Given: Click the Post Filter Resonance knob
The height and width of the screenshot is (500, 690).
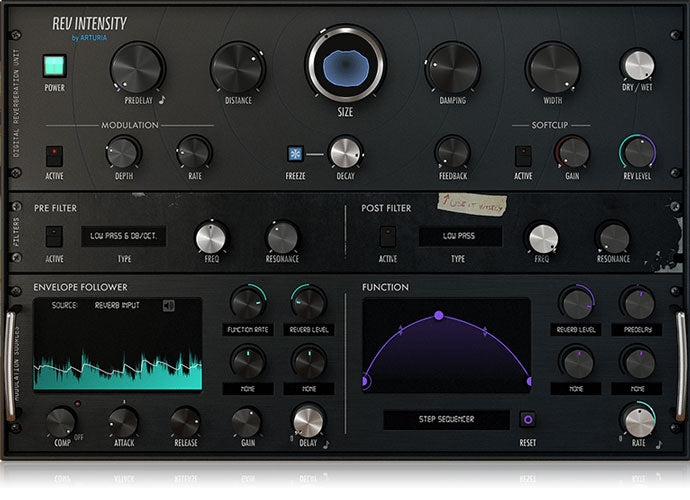Looking at the screenshot, I should pyautogui.click(x=613, y=239).
